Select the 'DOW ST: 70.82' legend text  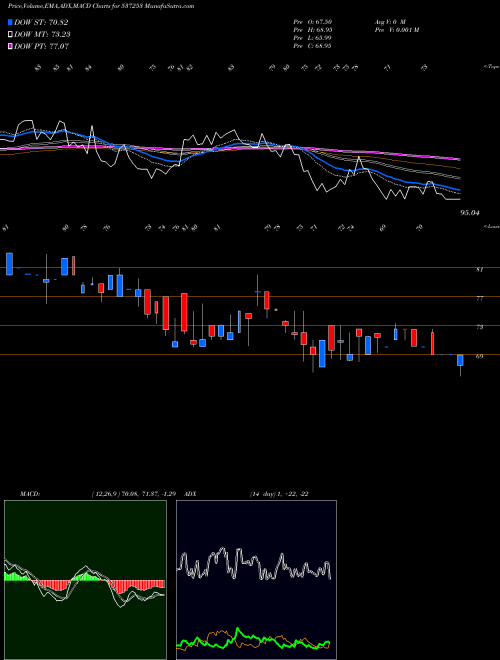coord(41,22)
